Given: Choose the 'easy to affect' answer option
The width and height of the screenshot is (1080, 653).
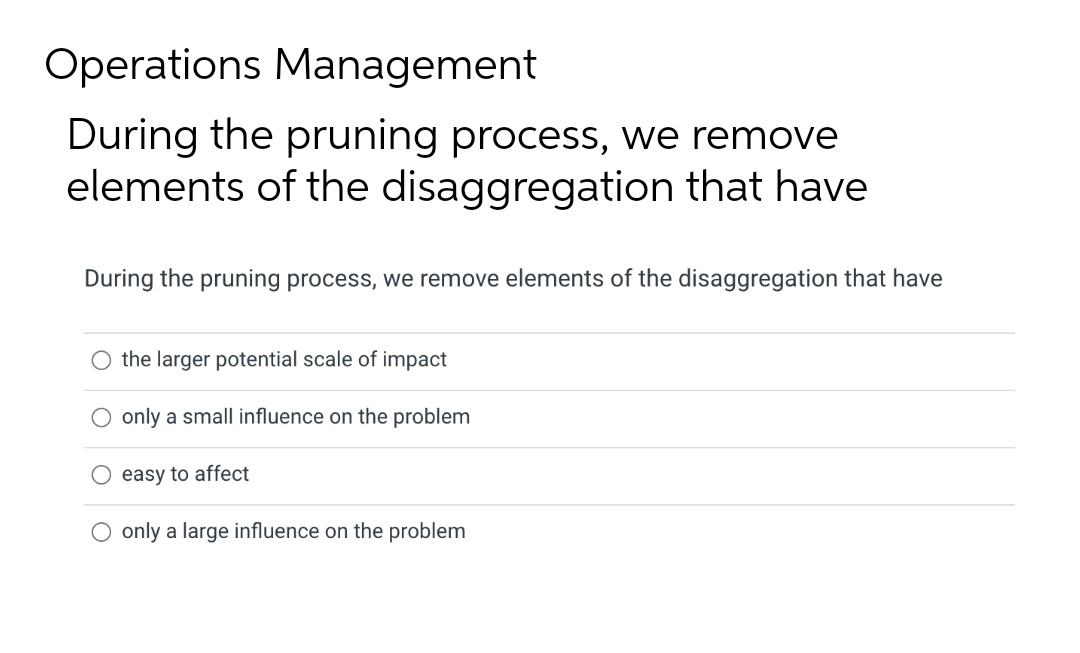Looking at the screenshot, I should 101,474.
